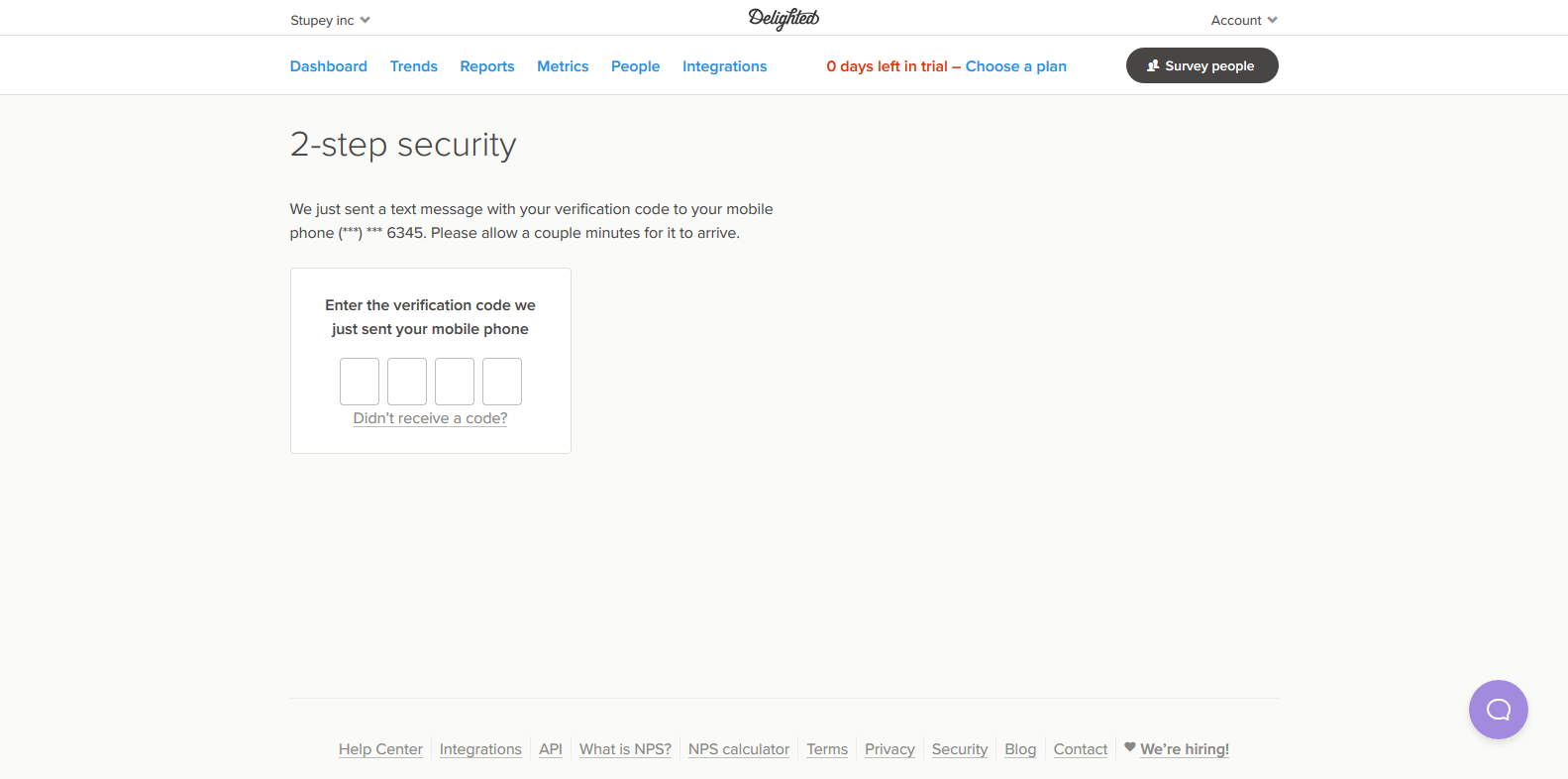This screenshot has height=779, width=1568.
Task: Click the heart icon beside We're hiring
Action: tap(1130, 747)
